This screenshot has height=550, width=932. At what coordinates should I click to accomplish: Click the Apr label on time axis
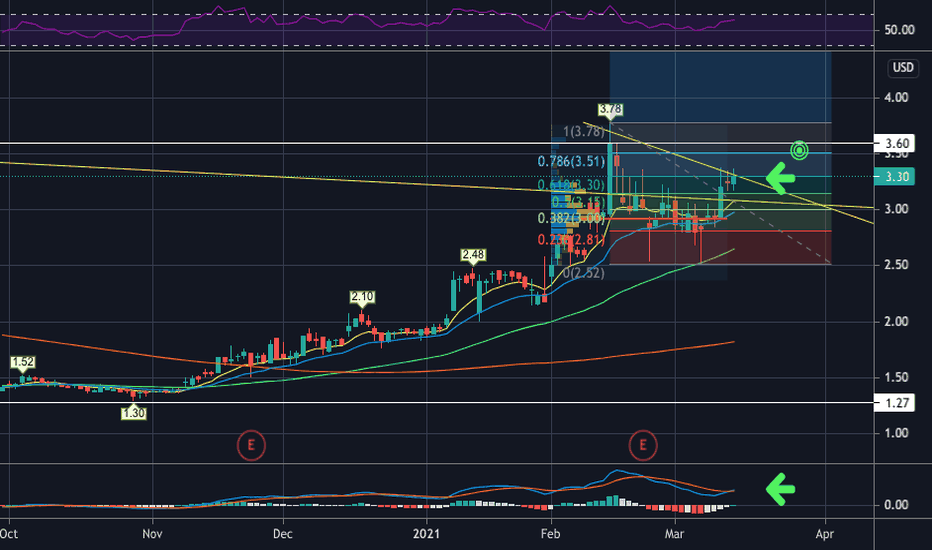point(824,534)
